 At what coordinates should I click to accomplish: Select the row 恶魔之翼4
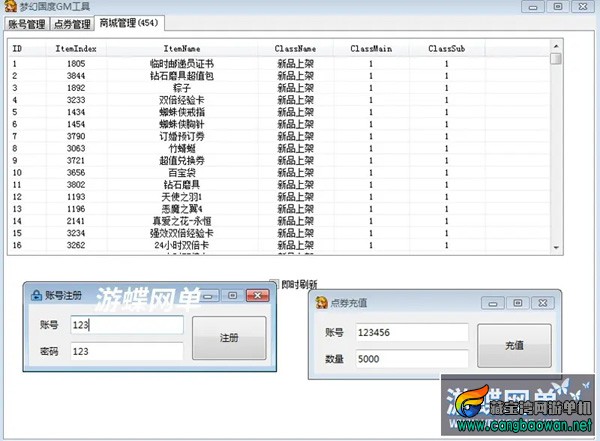(x=279, y=209)
